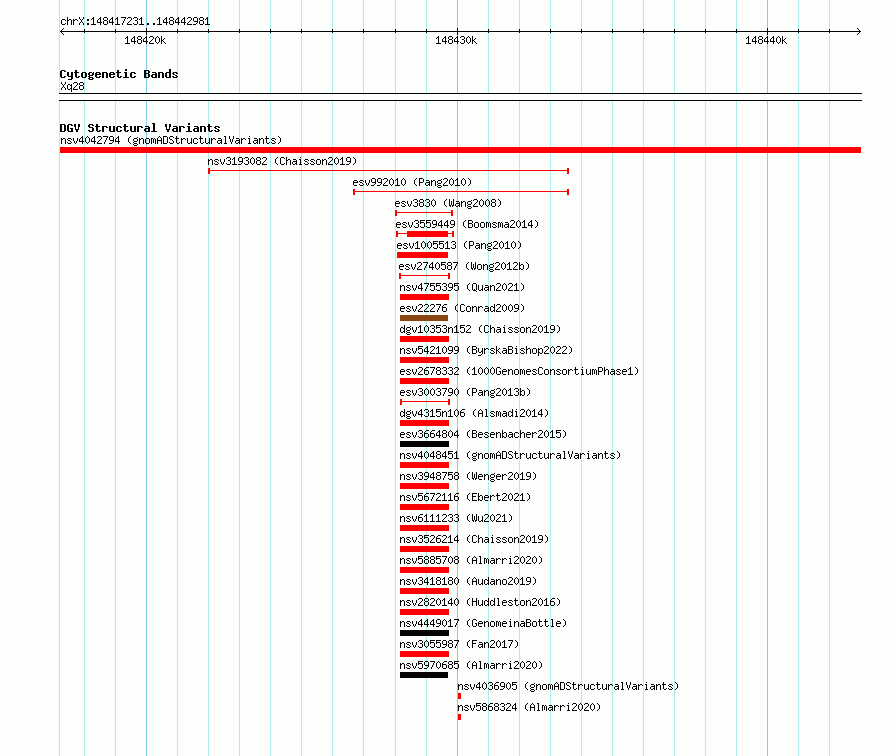Click the nsv4042794 gnomAD variant label

coord(171,140)
